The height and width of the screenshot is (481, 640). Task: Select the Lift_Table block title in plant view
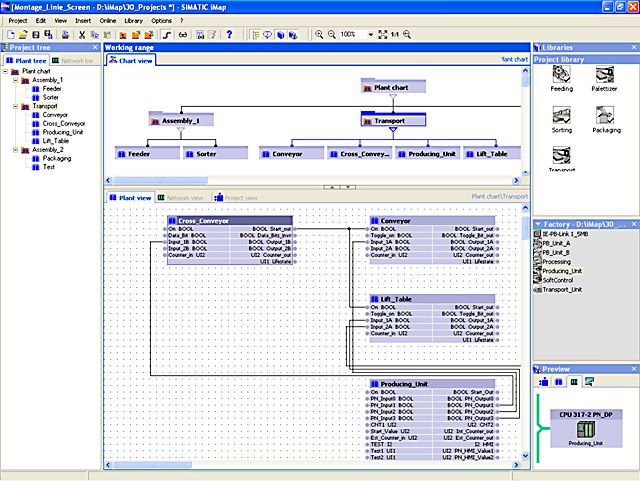pos(432,299)
